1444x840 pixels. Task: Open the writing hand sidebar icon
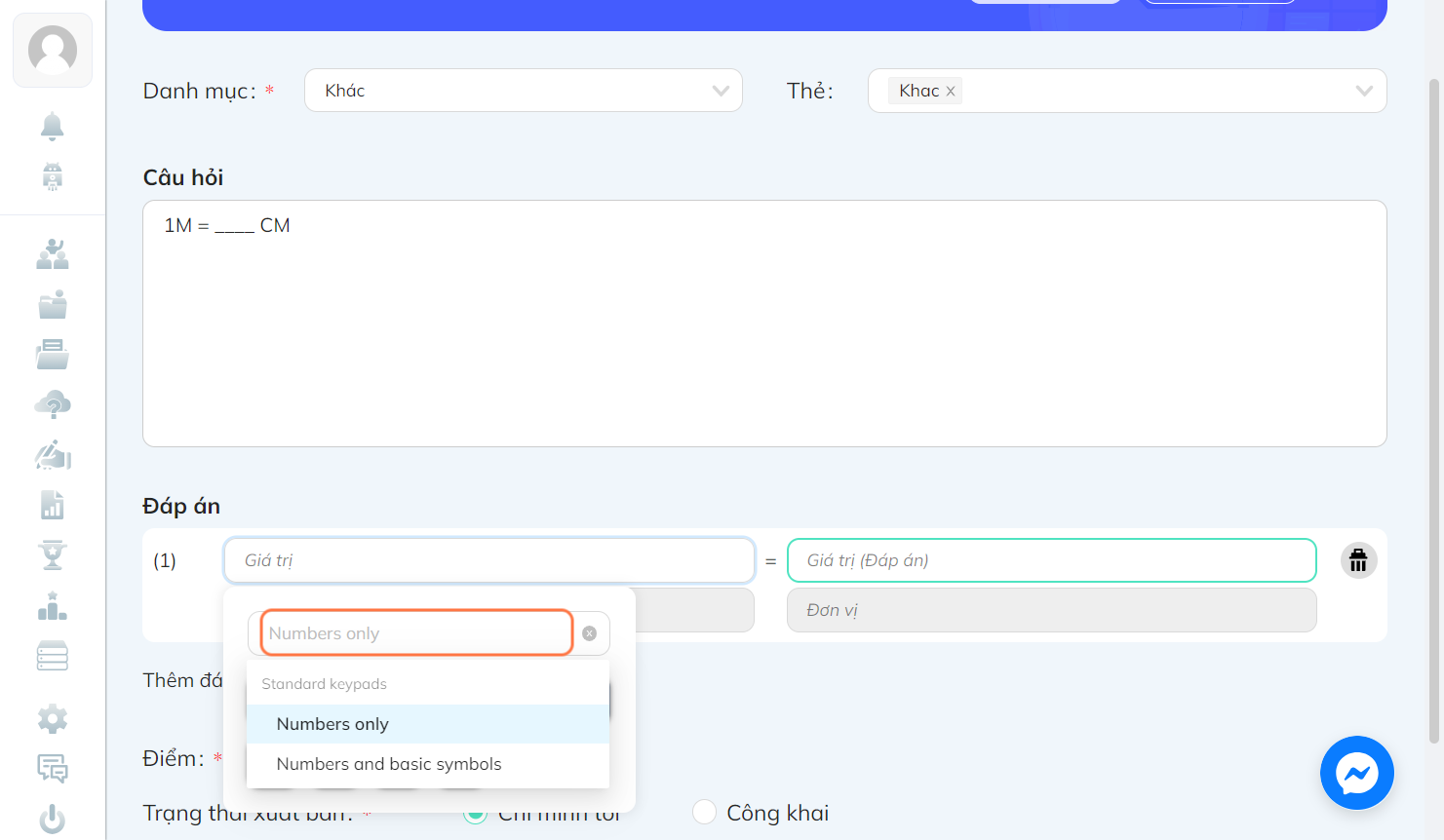coord(53,455)
